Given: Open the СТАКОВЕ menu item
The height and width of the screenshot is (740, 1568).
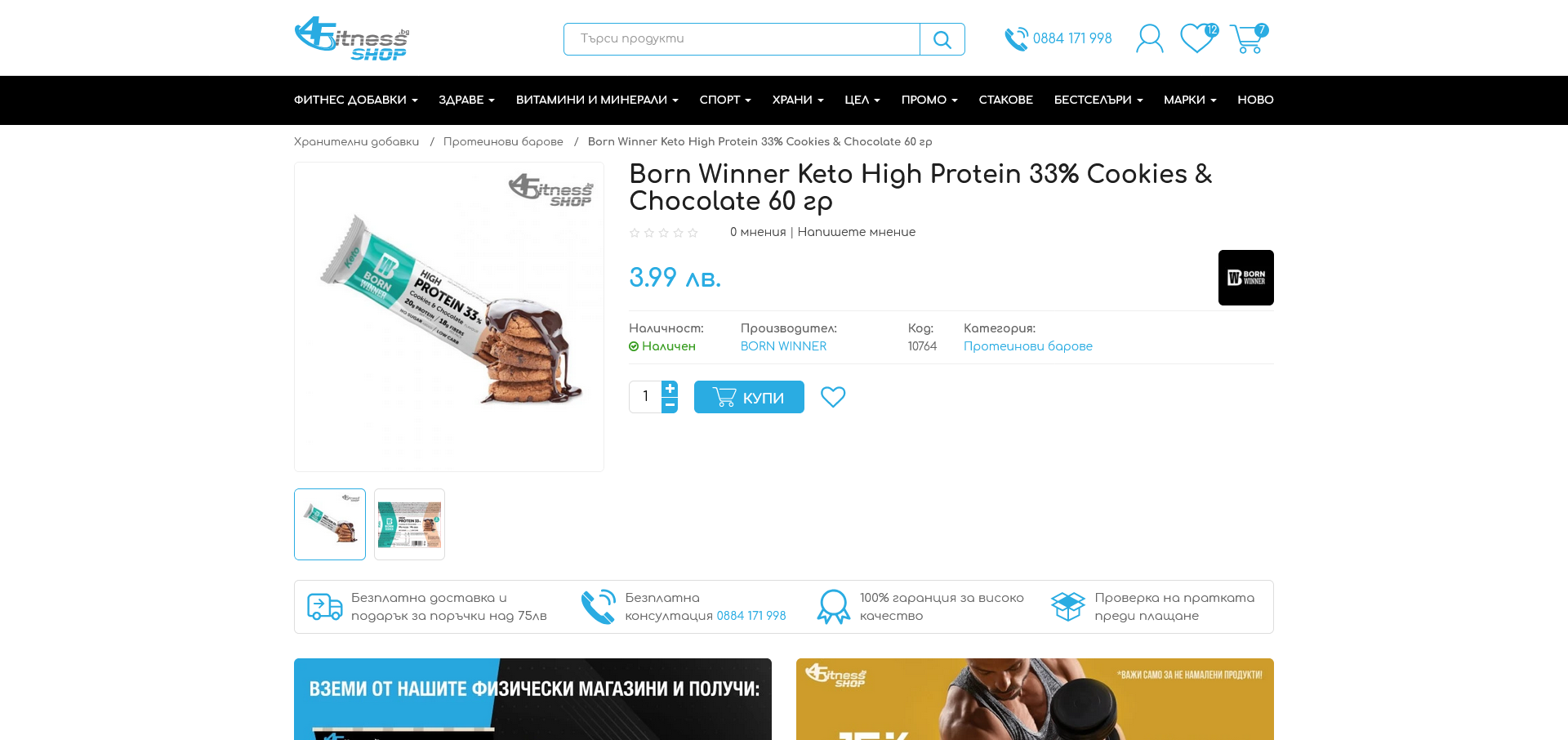Looking at the screenshot, I should point(1005,100).
